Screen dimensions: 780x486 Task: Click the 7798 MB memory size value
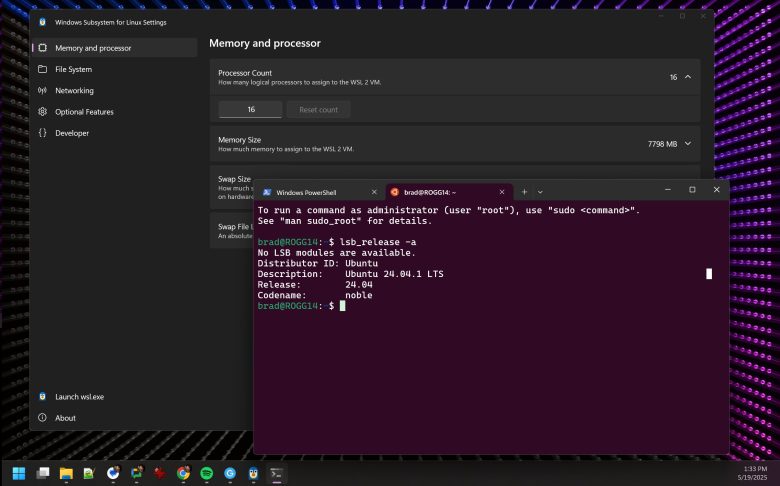[662, 144]
